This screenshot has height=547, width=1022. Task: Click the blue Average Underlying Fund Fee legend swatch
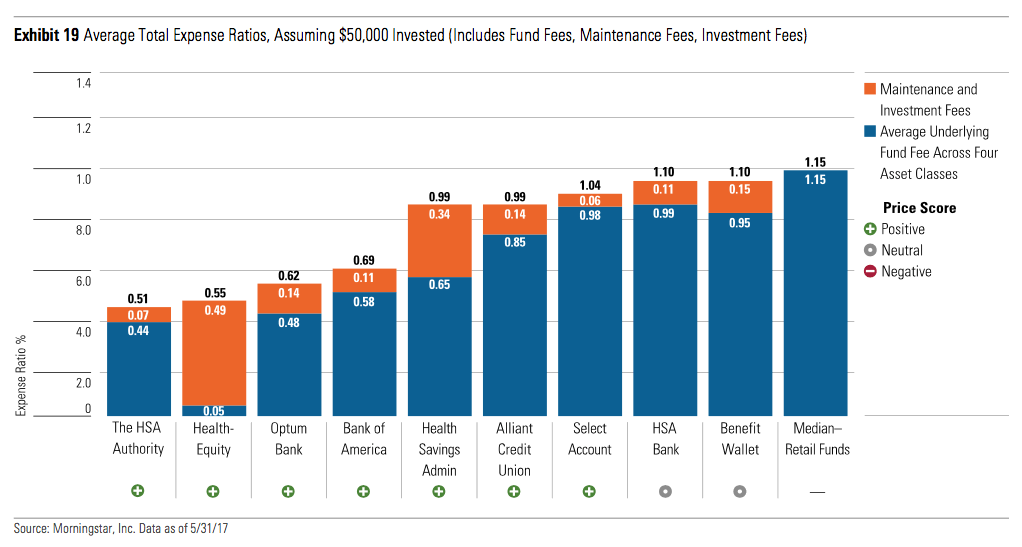870,131
